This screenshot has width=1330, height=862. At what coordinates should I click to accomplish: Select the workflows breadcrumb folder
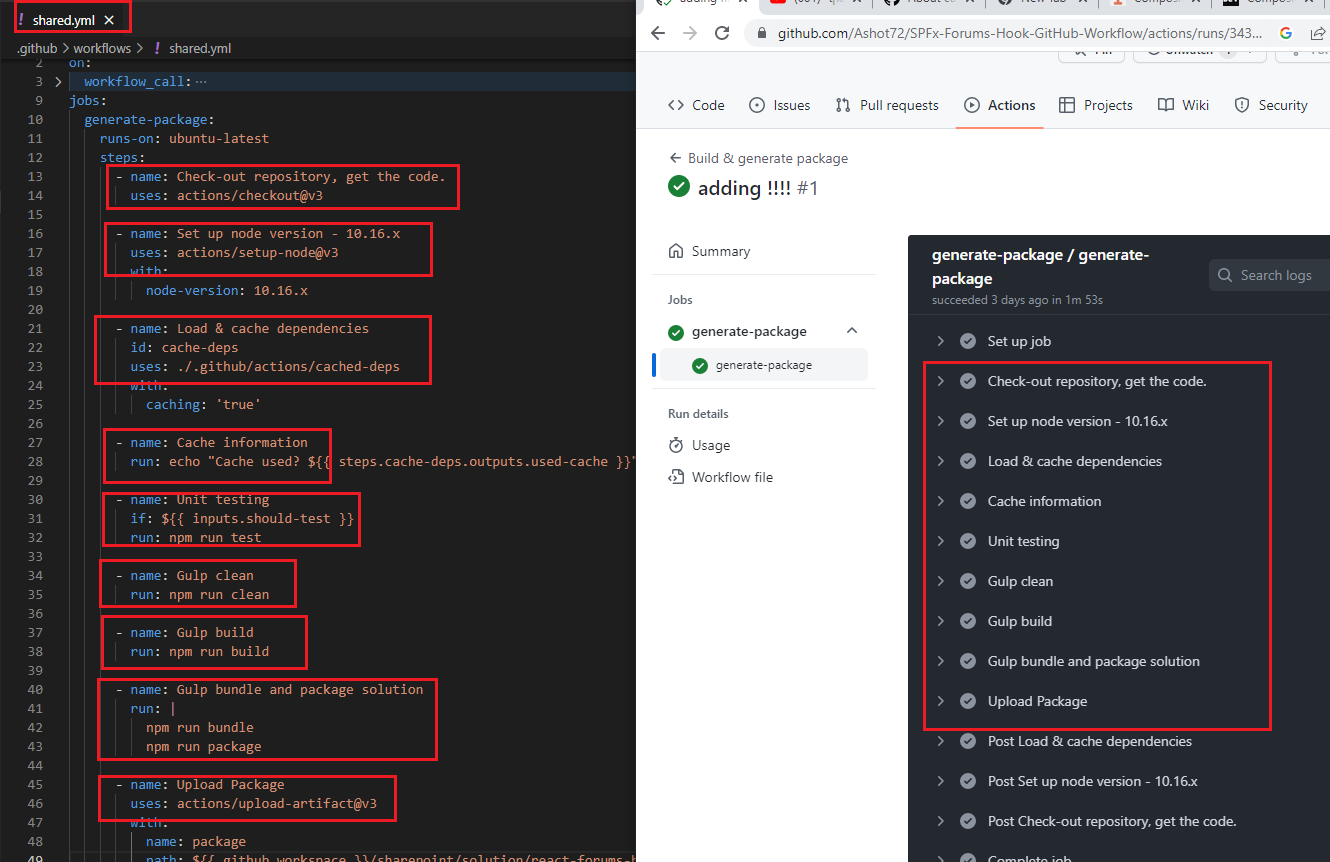[102, 48]
